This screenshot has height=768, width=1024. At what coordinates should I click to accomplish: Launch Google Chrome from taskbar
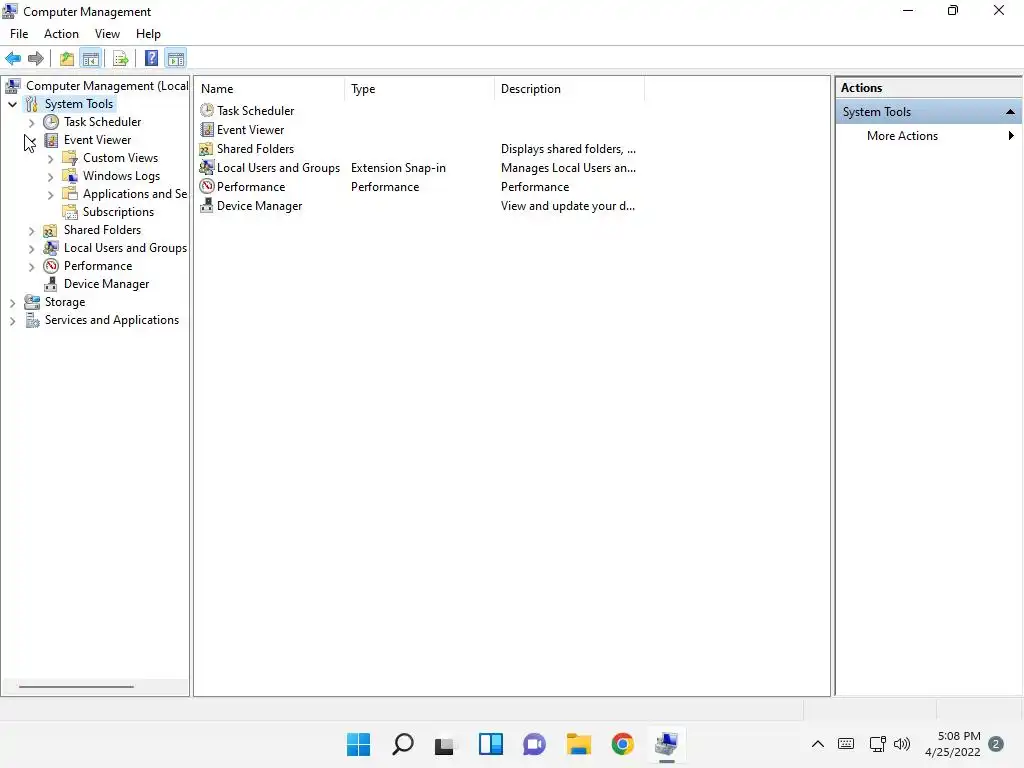[x=622, y=744]
